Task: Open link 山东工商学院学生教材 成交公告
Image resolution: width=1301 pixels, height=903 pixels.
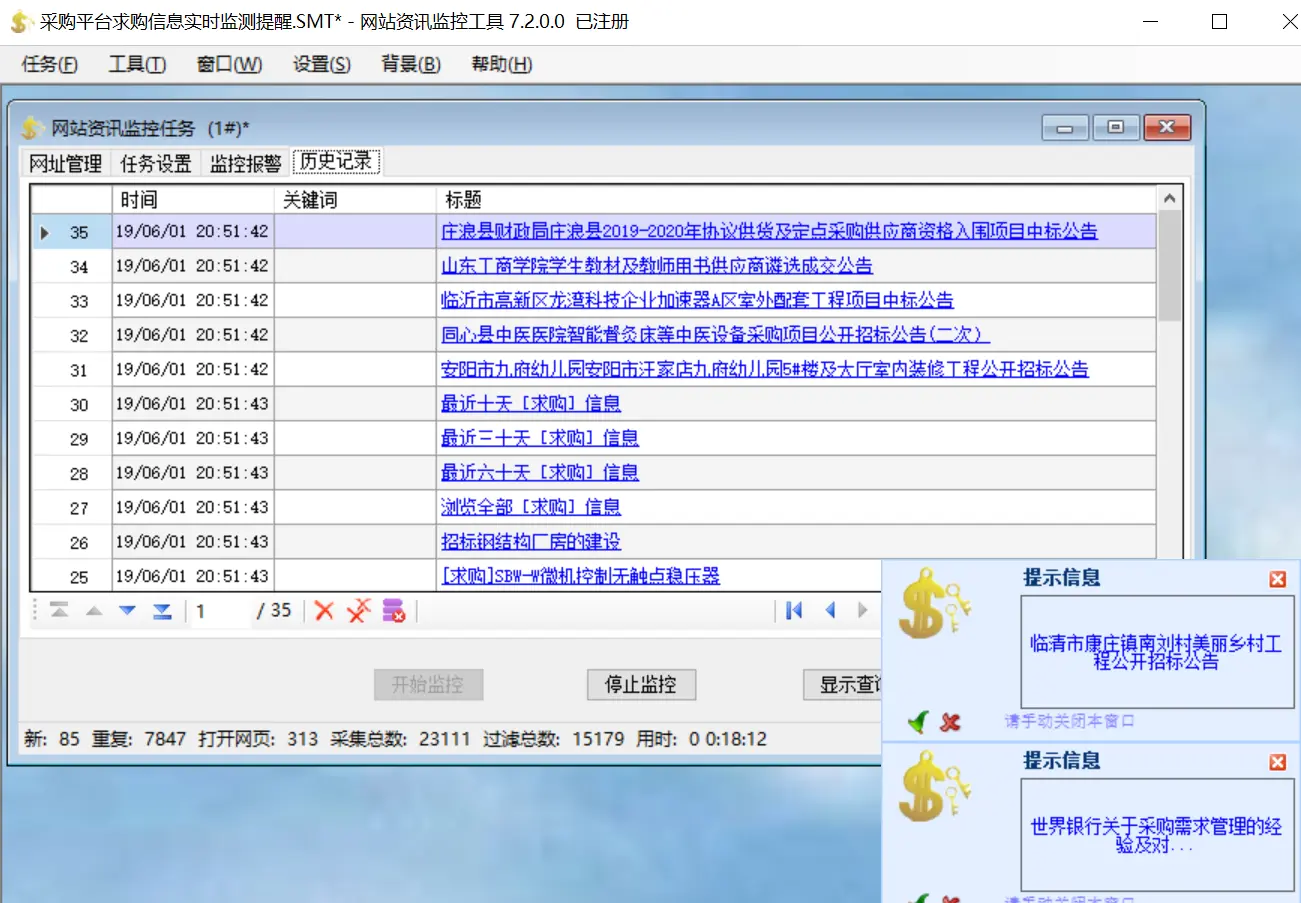Action: tap(657, 266)
